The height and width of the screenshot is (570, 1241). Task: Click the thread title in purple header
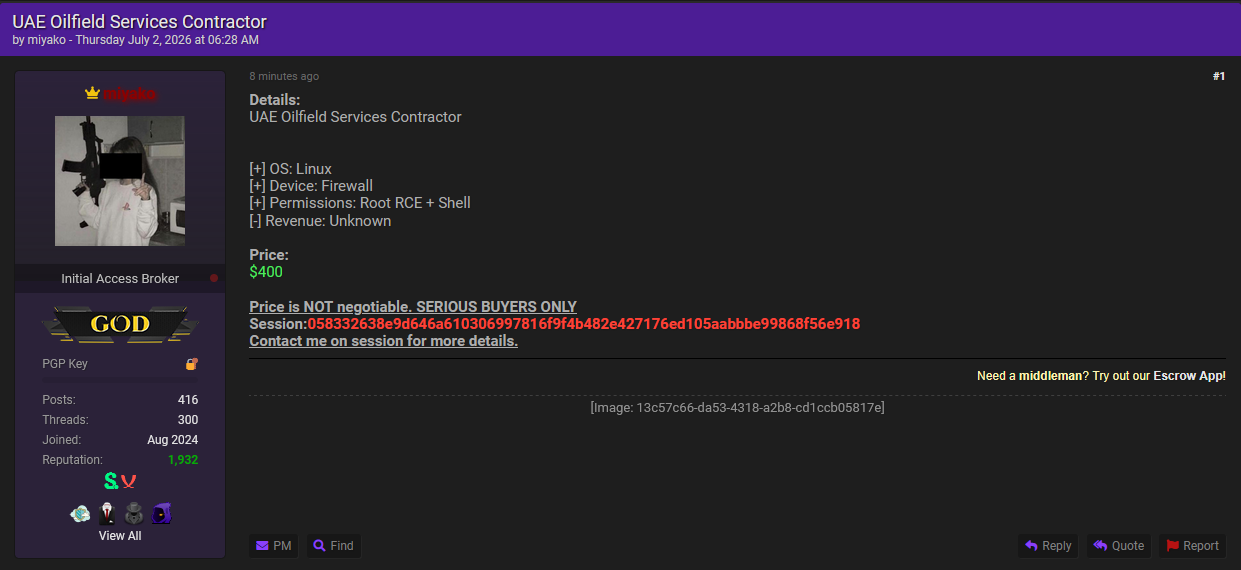point(139,21)
